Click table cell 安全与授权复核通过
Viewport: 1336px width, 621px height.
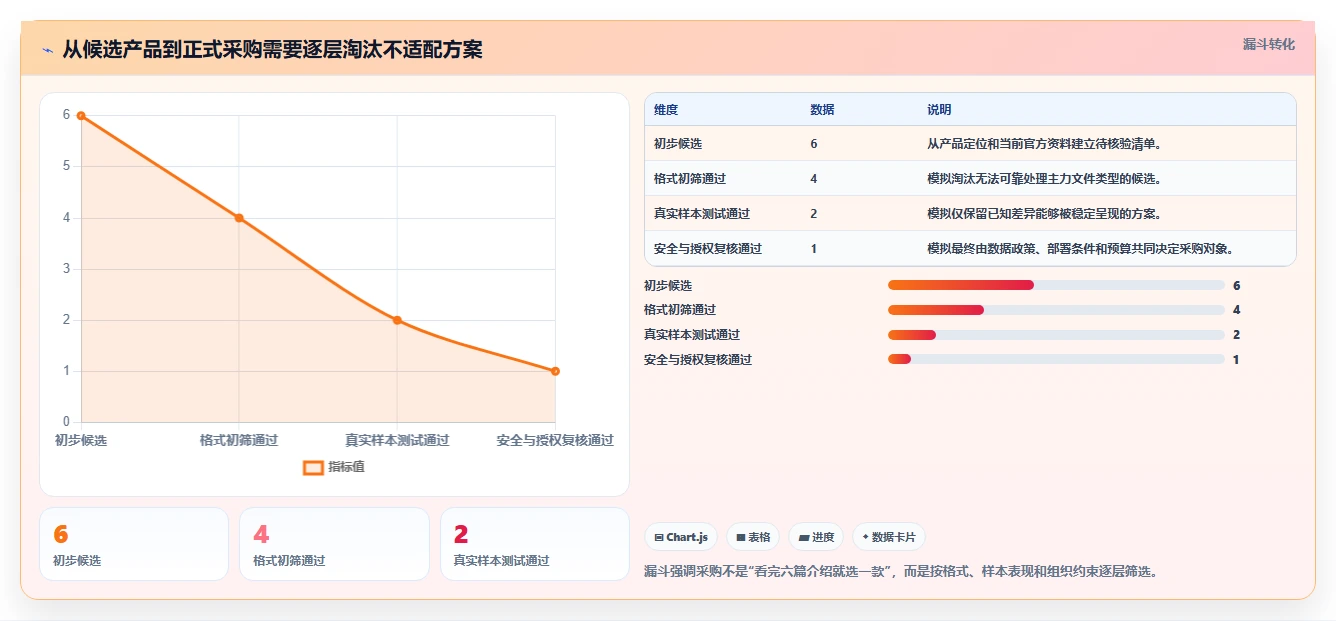point(708,249)
